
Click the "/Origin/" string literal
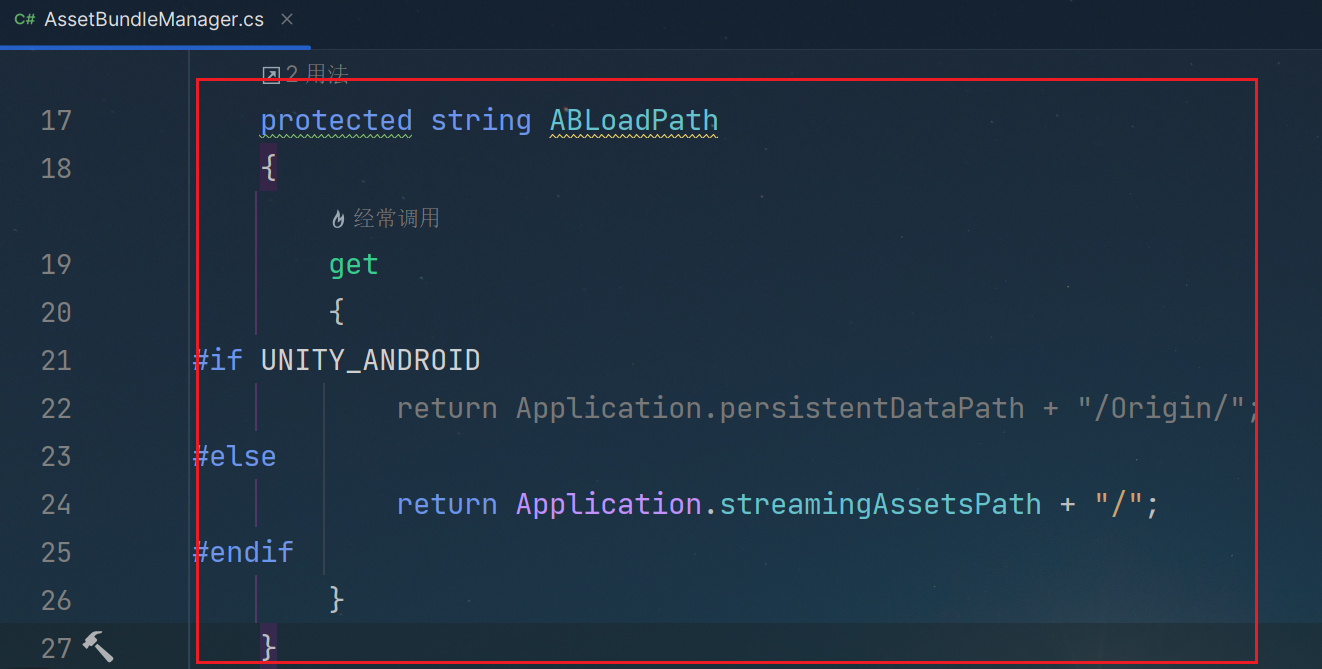tap(1160, 409)
